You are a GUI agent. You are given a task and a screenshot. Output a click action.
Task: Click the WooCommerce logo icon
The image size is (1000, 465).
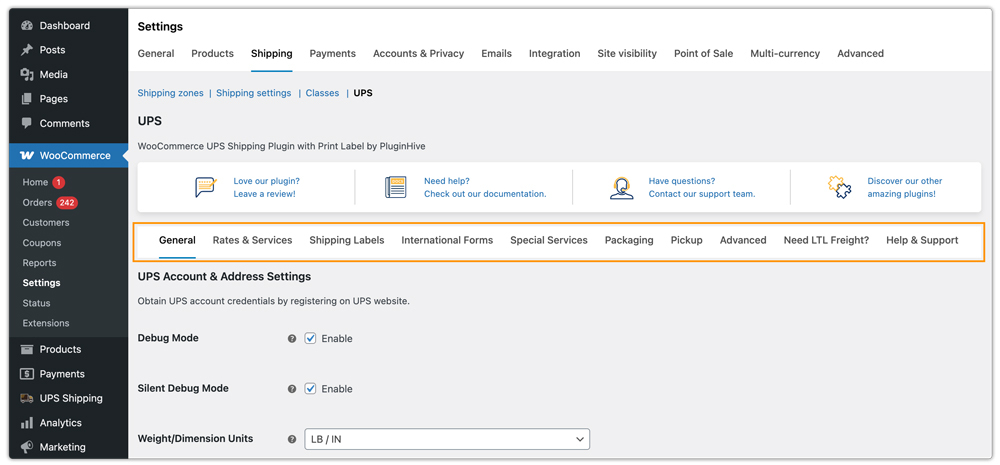click(27, 156)
